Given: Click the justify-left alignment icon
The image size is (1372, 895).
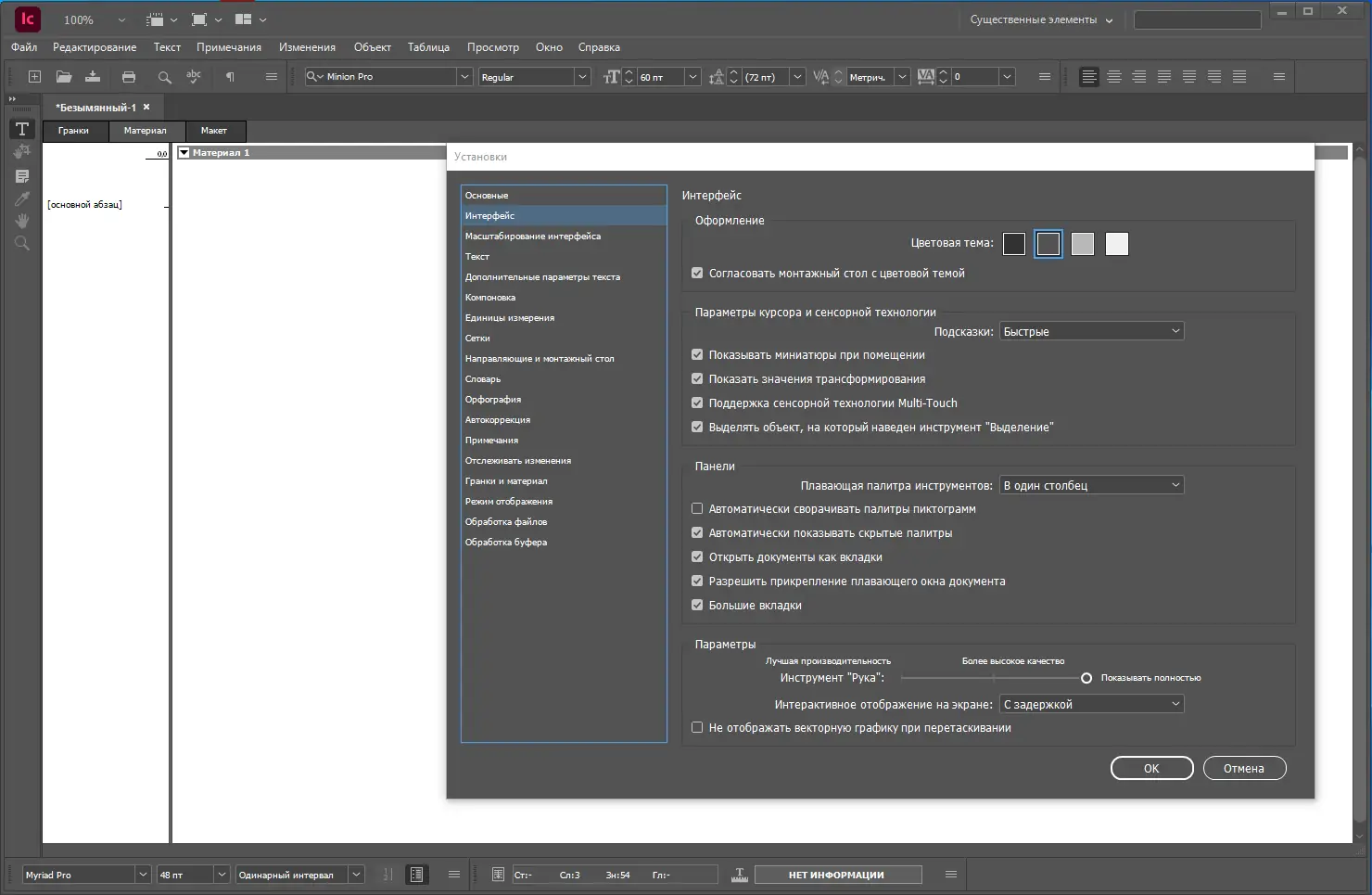Looking at the screenshot, I should click(x=1164, y=77).
